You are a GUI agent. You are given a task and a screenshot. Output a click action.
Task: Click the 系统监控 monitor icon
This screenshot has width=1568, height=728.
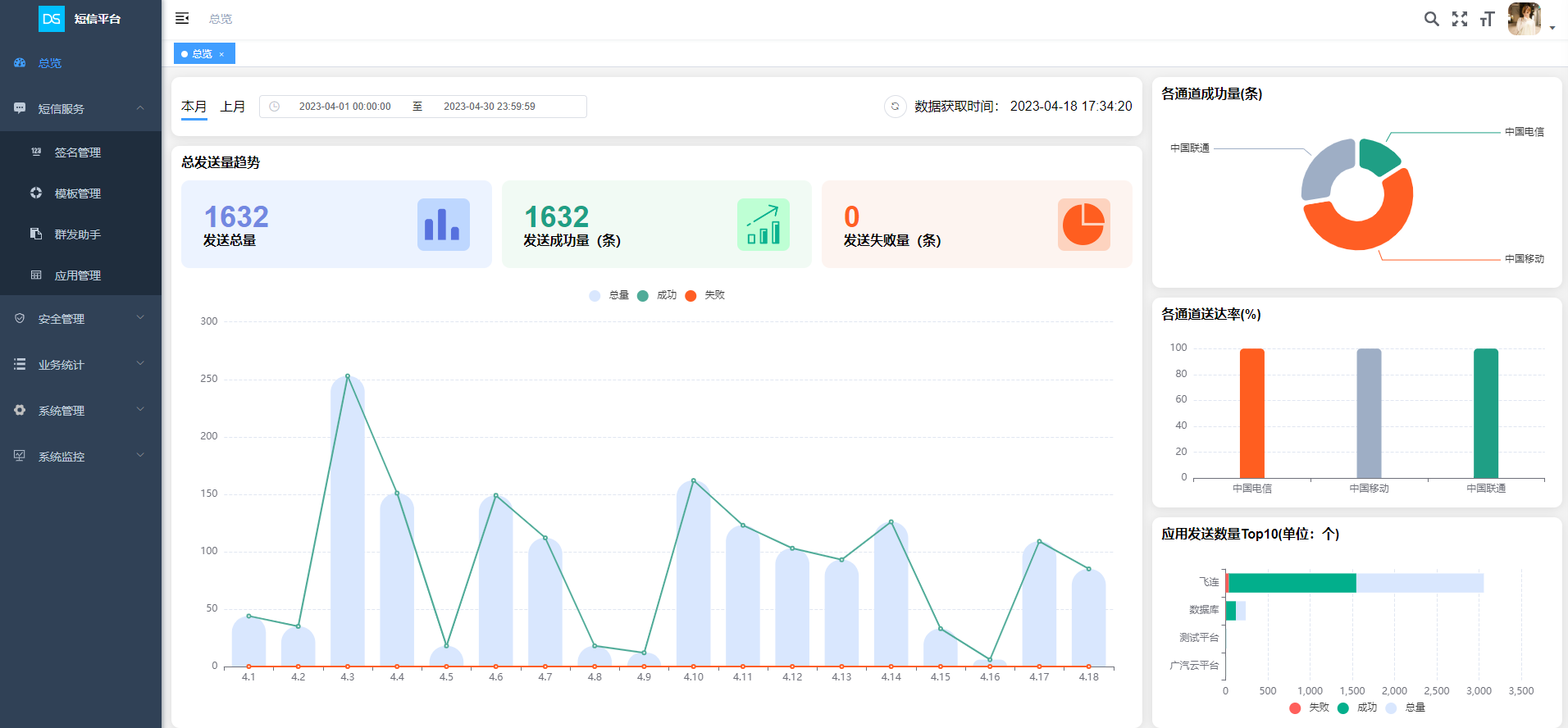tap(20, 456)
